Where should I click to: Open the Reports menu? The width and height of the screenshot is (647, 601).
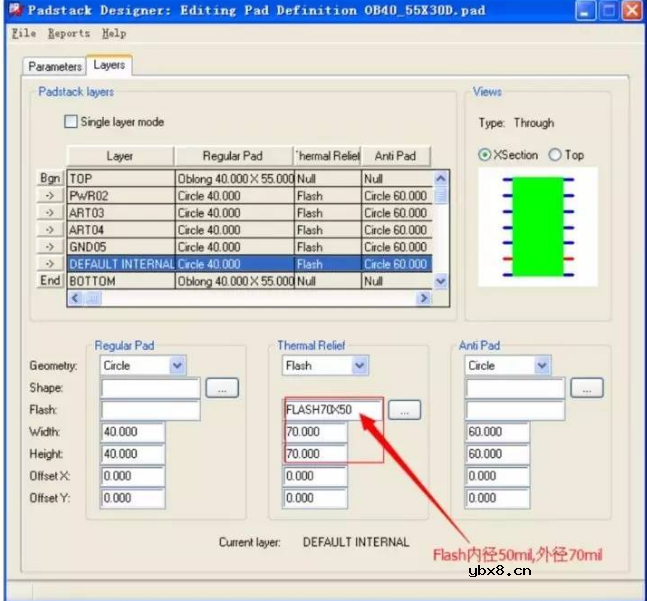(x=69, y=33)
